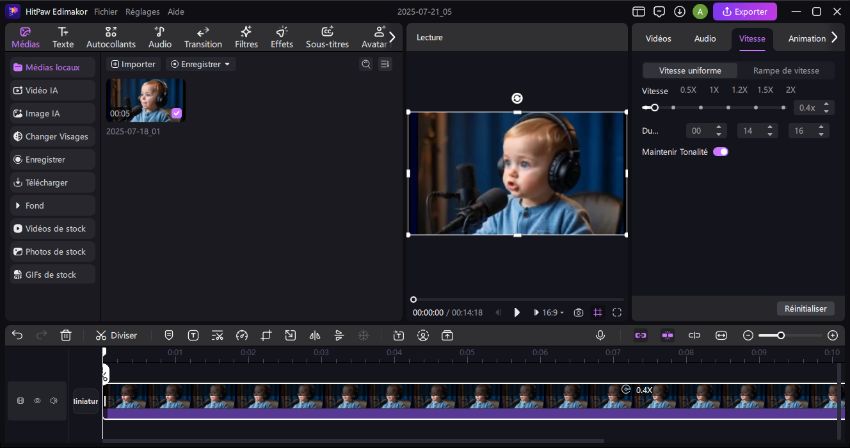Screen dimensions: 850x448
Task: Fit timeline to window icon
Action: pos(721,335)
